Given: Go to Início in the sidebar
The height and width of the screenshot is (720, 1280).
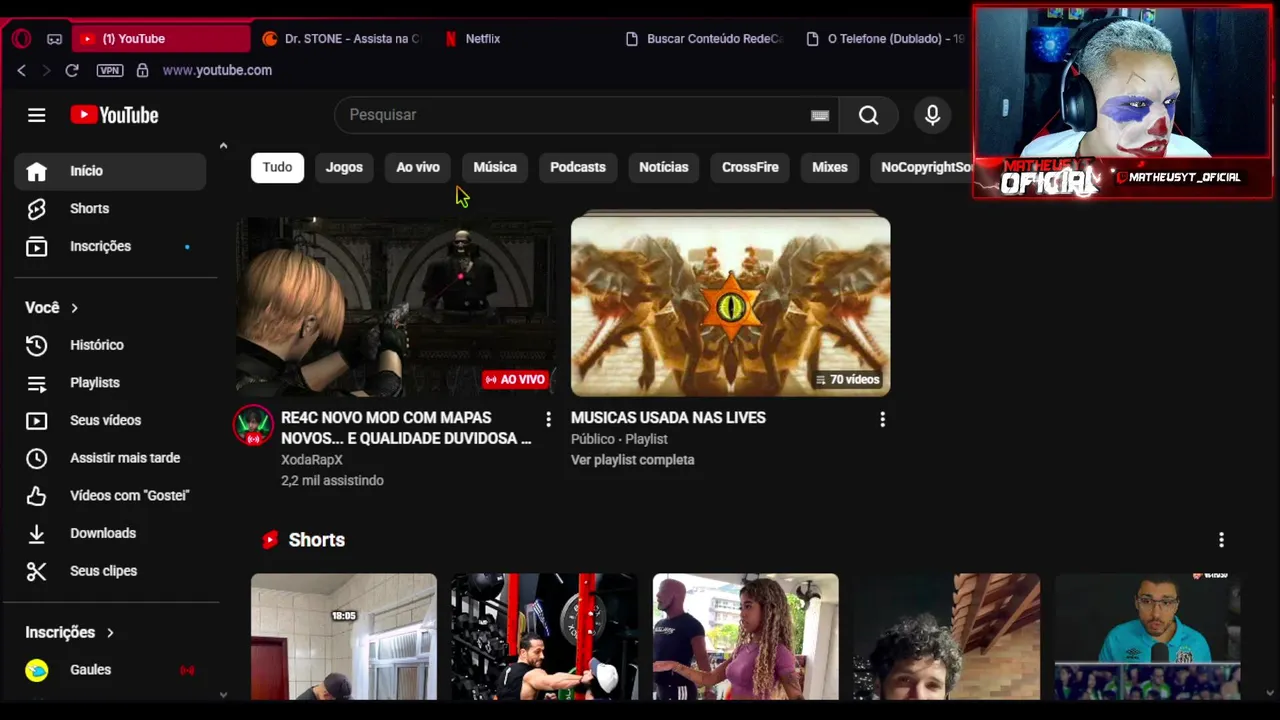Looking at the screenshot, I should 110,171.
